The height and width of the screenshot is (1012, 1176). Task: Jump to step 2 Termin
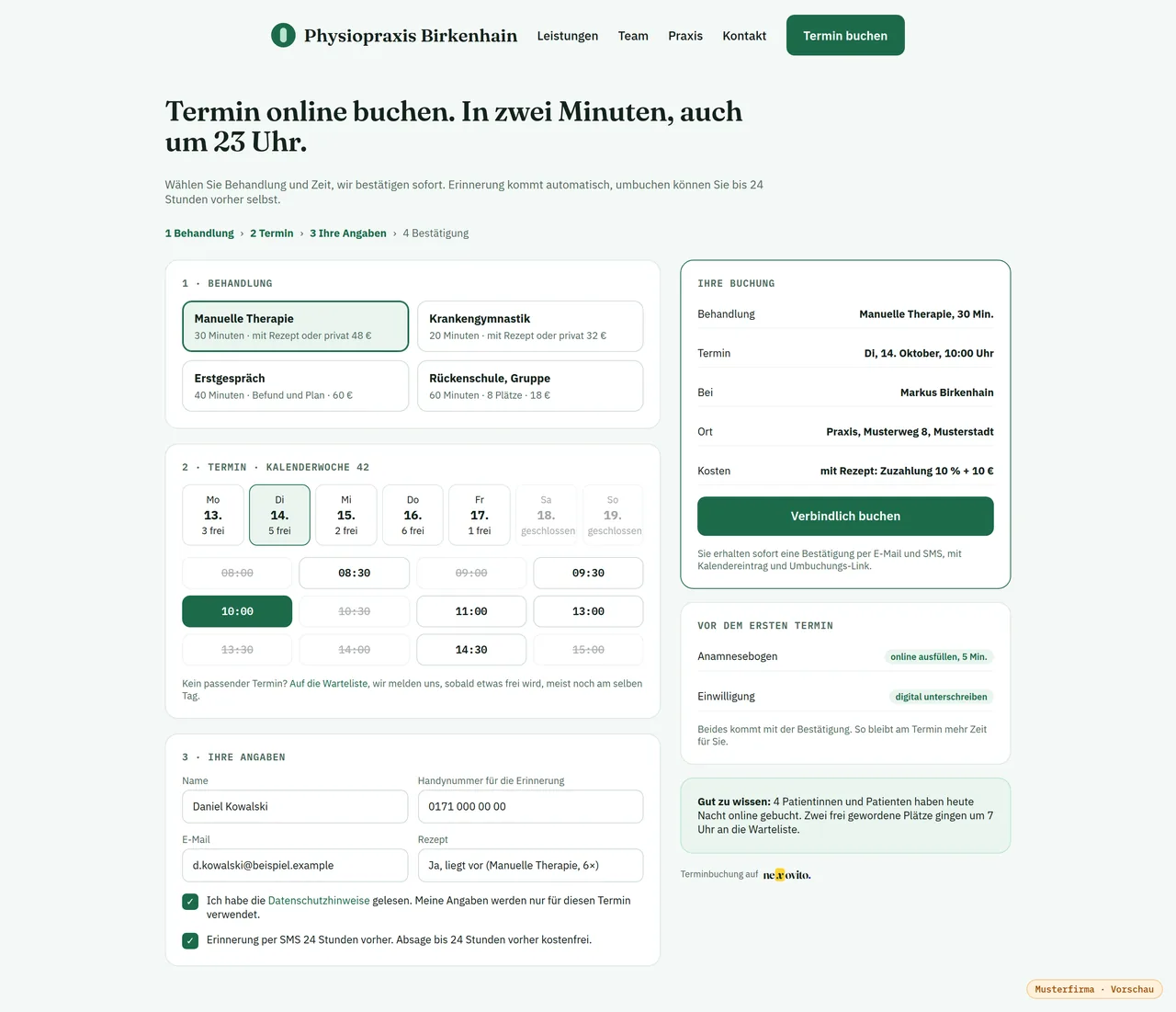pos(272,233)
